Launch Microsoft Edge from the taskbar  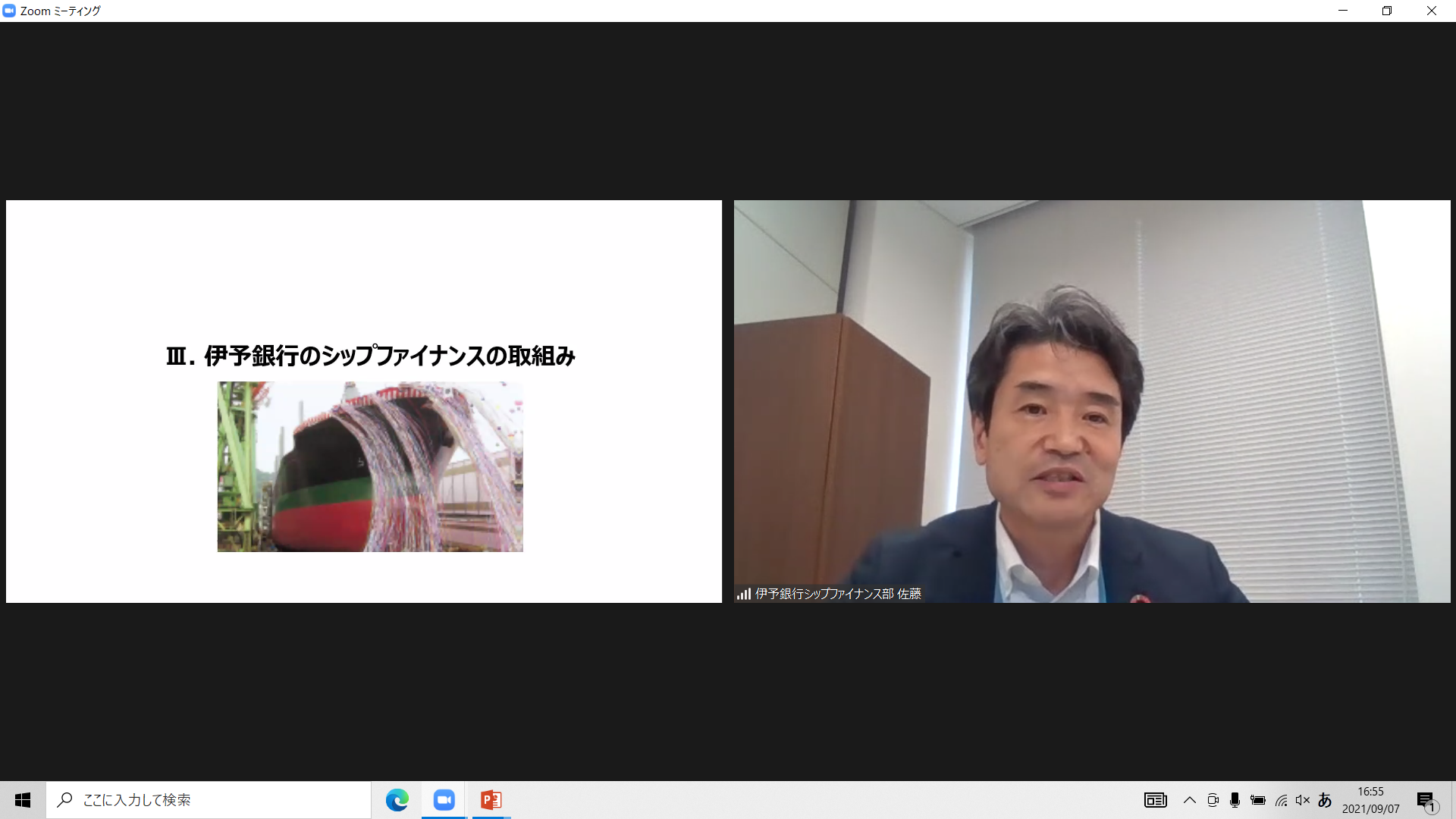[x=397, y=800]
